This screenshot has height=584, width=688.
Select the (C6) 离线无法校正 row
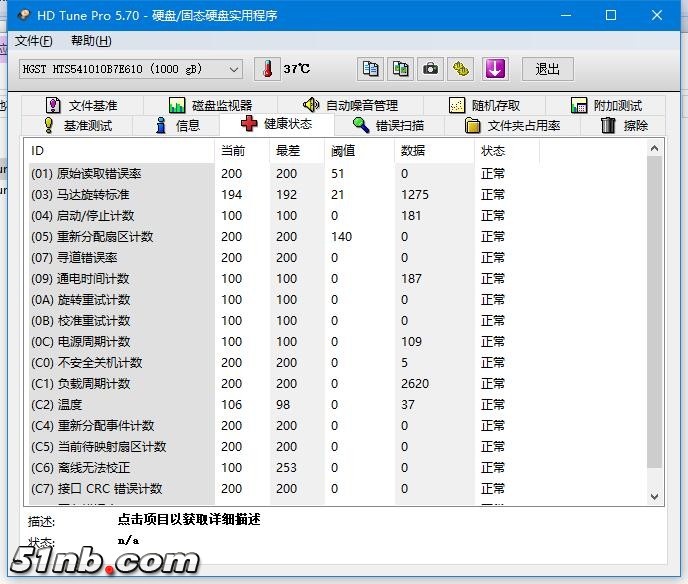click(285, 468)
